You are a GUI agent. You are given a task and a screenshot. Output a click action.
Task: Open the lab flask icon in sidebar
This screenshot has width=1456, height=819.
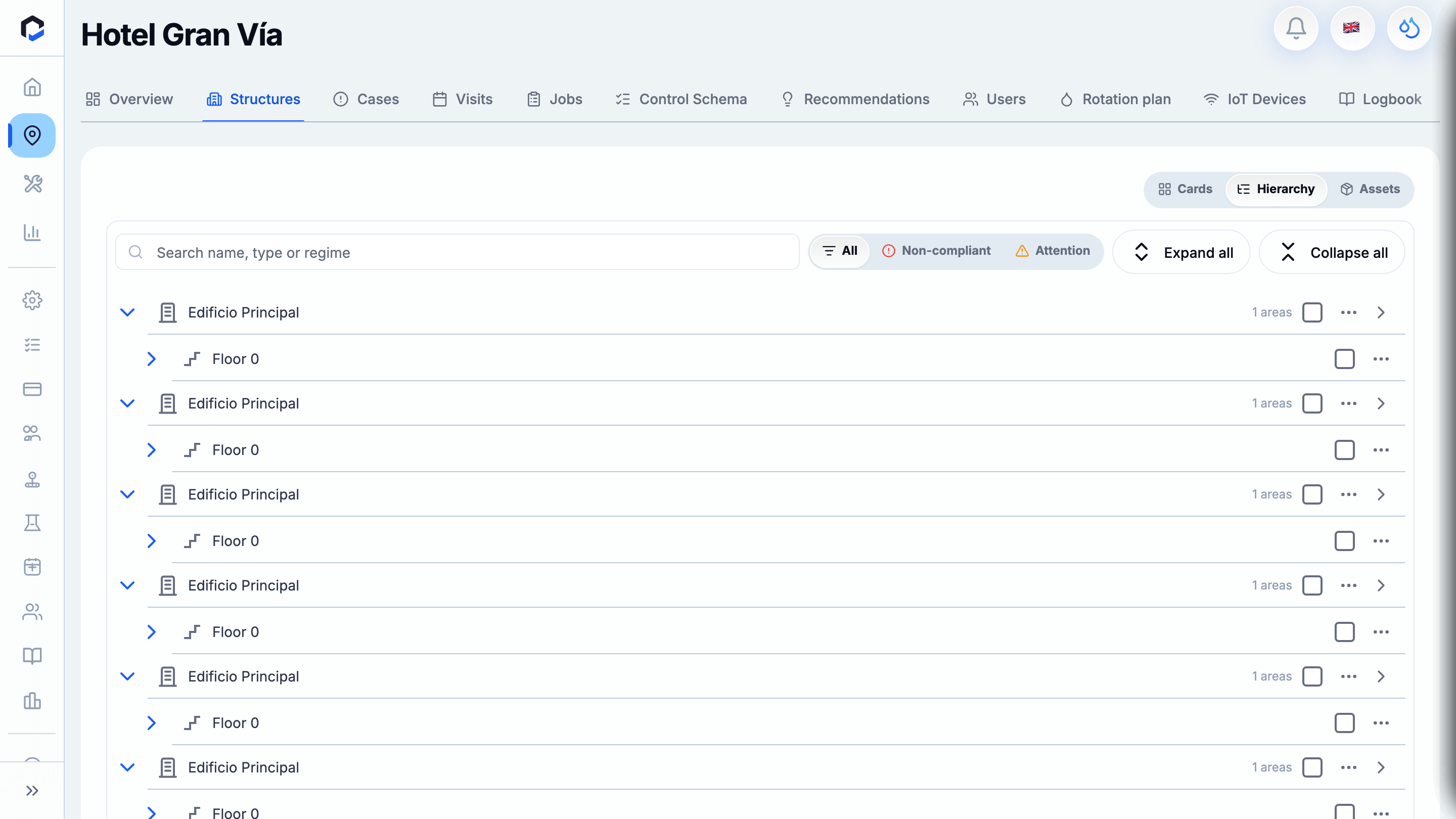coord(32,523)
